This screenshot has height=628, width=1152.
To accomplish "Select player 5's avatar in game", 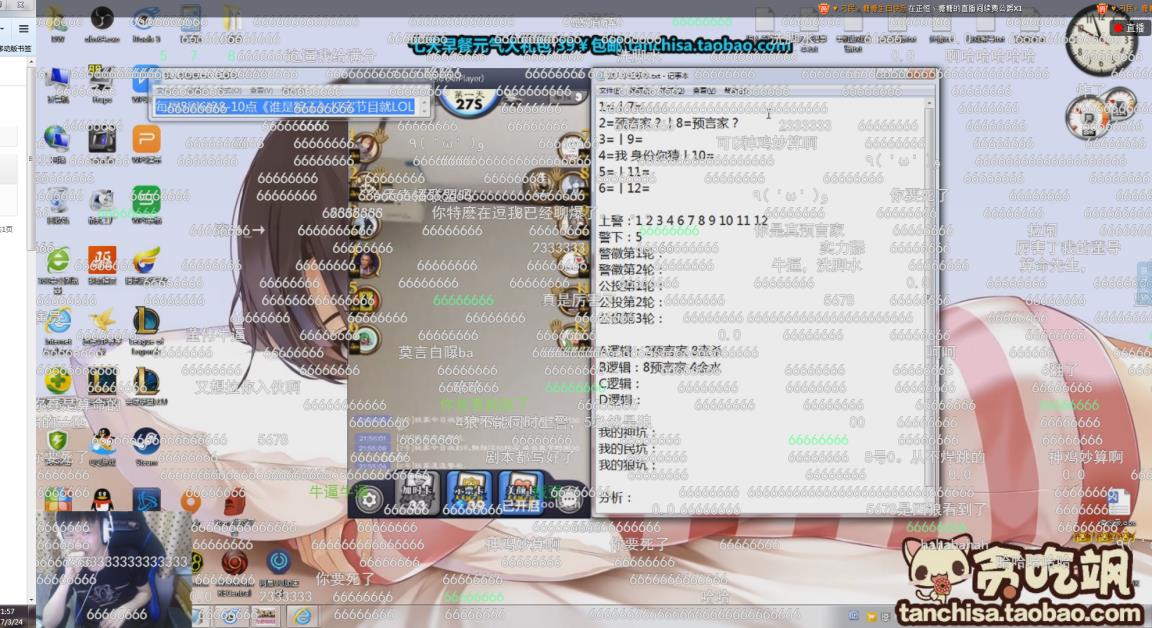I will click(366, 299).
